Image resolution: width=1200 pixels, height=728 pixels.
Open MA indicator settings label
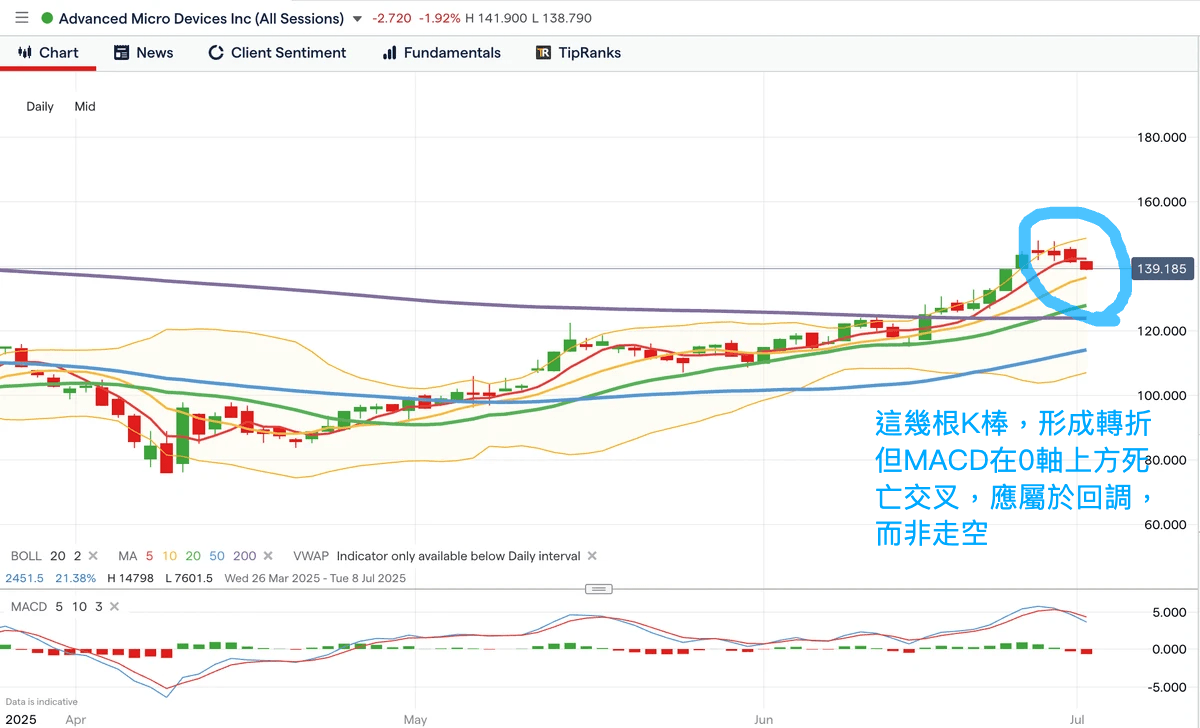[127, 556]
